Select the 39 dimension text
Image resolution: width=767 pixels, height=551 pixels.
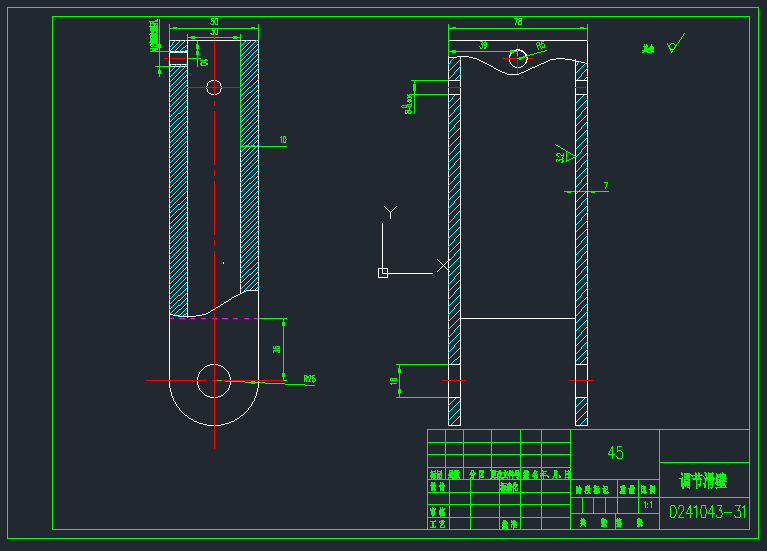(483, 45)
